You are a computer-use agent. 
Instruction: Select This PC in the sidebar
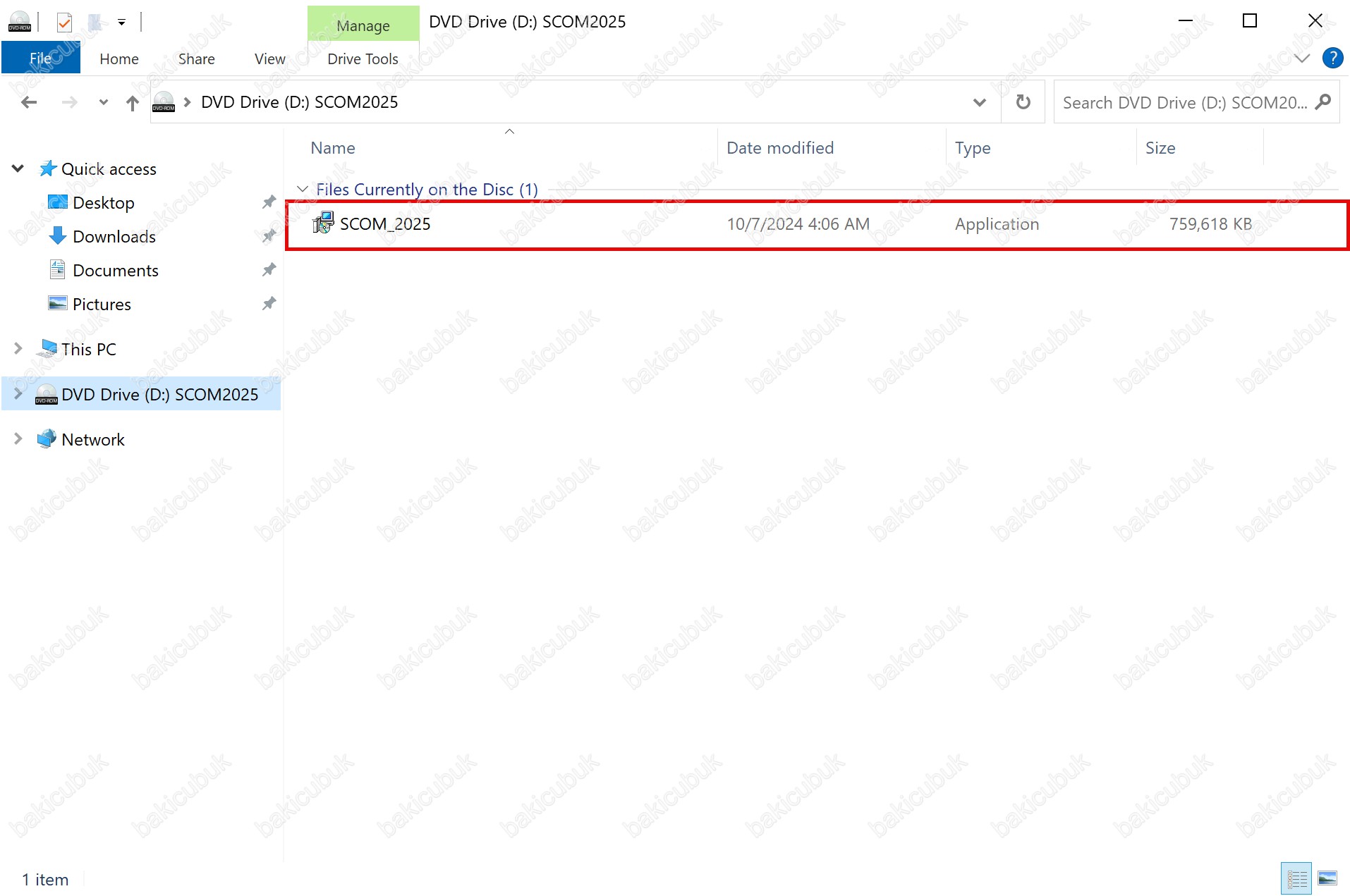click(88, 350)
